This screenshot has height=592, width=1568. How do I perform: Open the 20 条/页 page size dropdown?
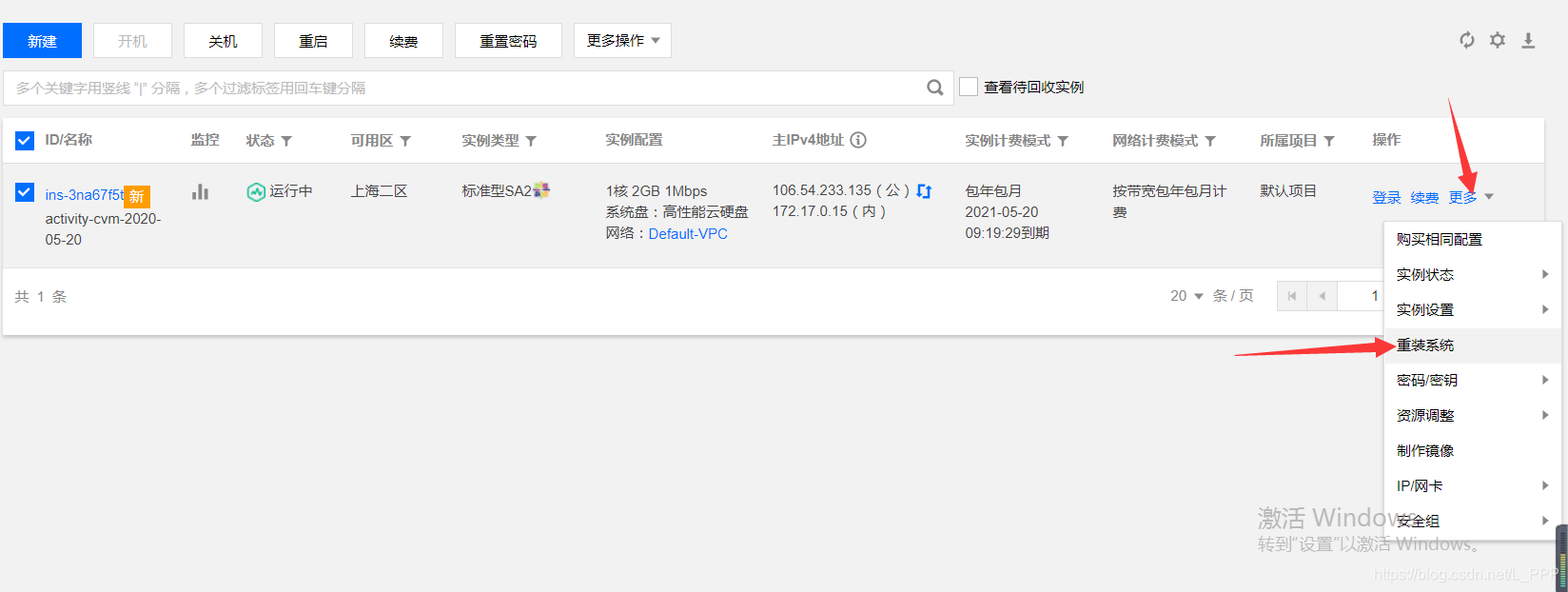[x=1187, y=296]
